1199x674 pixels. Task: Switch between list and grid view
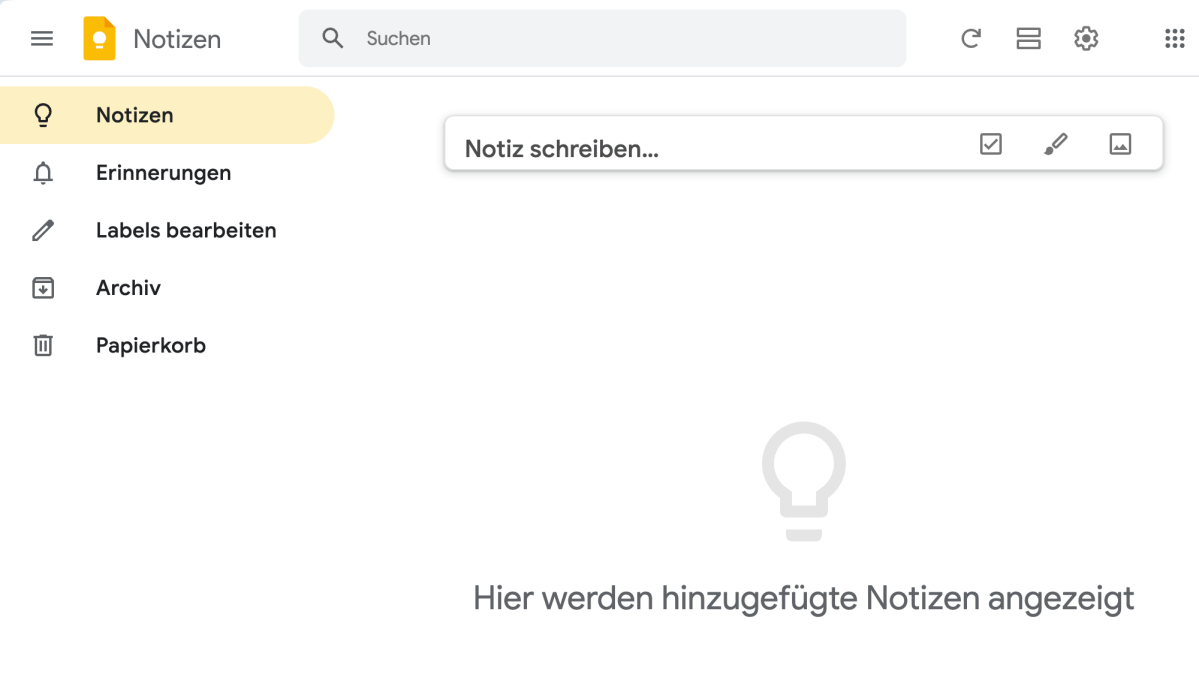(1028, 38)
